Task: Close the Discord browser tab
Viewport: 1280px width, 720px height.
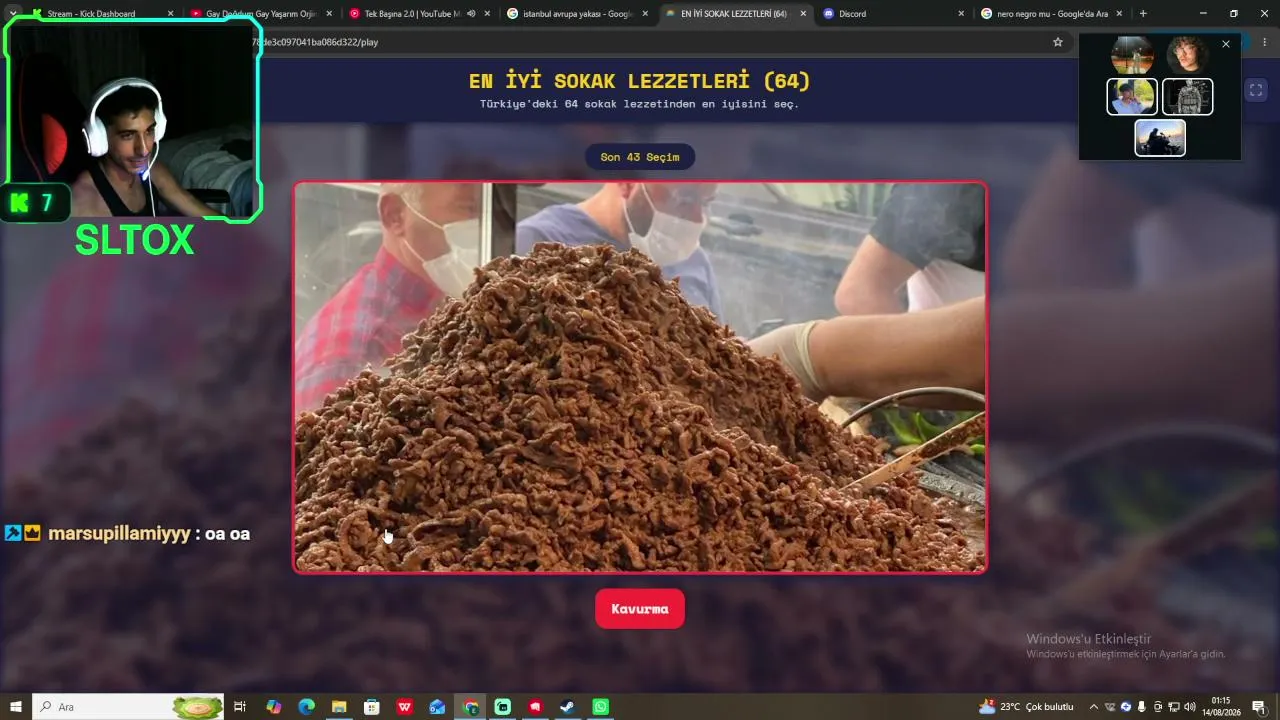Action: pyautogui.click(x=961, y=14)
